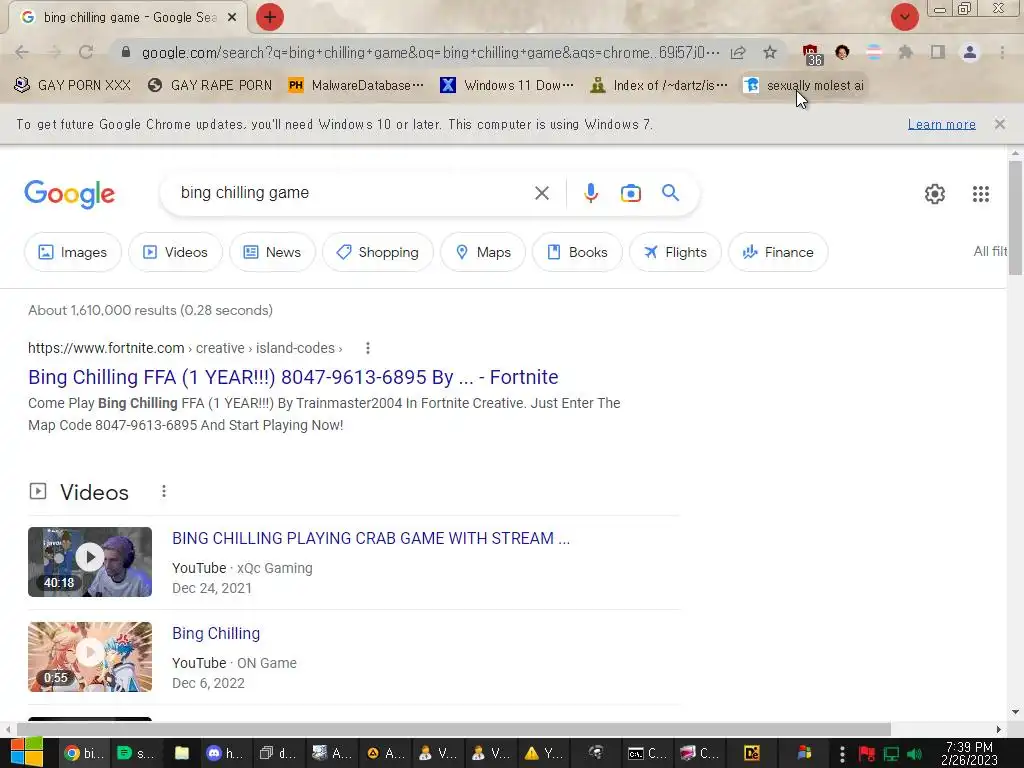The height and width of the screenshot is (768, 1024).
Task: Click the volume speaker tray icon
Action: coord(915,754)
